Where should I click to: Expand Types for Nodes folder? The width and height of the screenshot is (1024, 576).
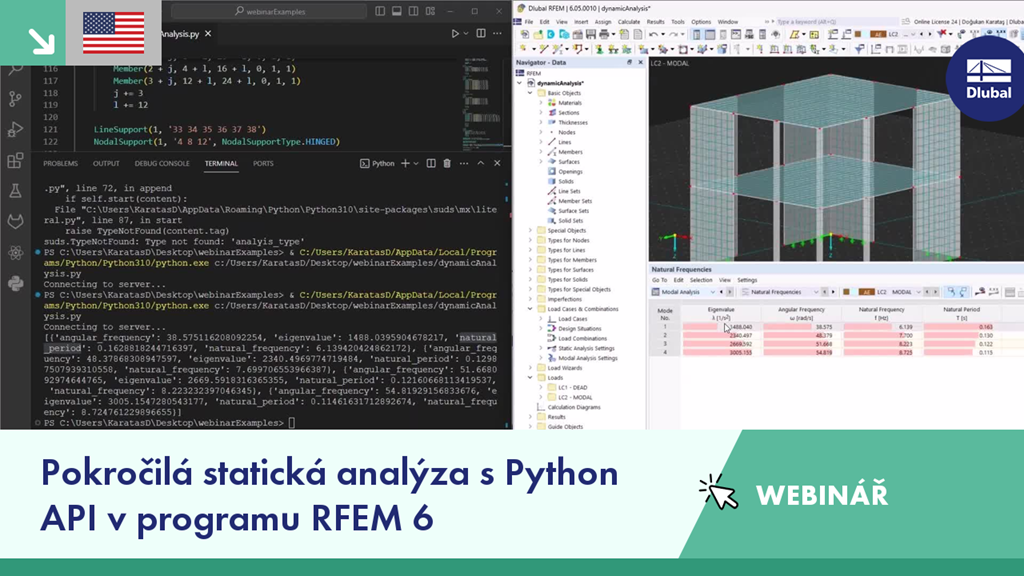pyautogui.click(x=530, y=240)
